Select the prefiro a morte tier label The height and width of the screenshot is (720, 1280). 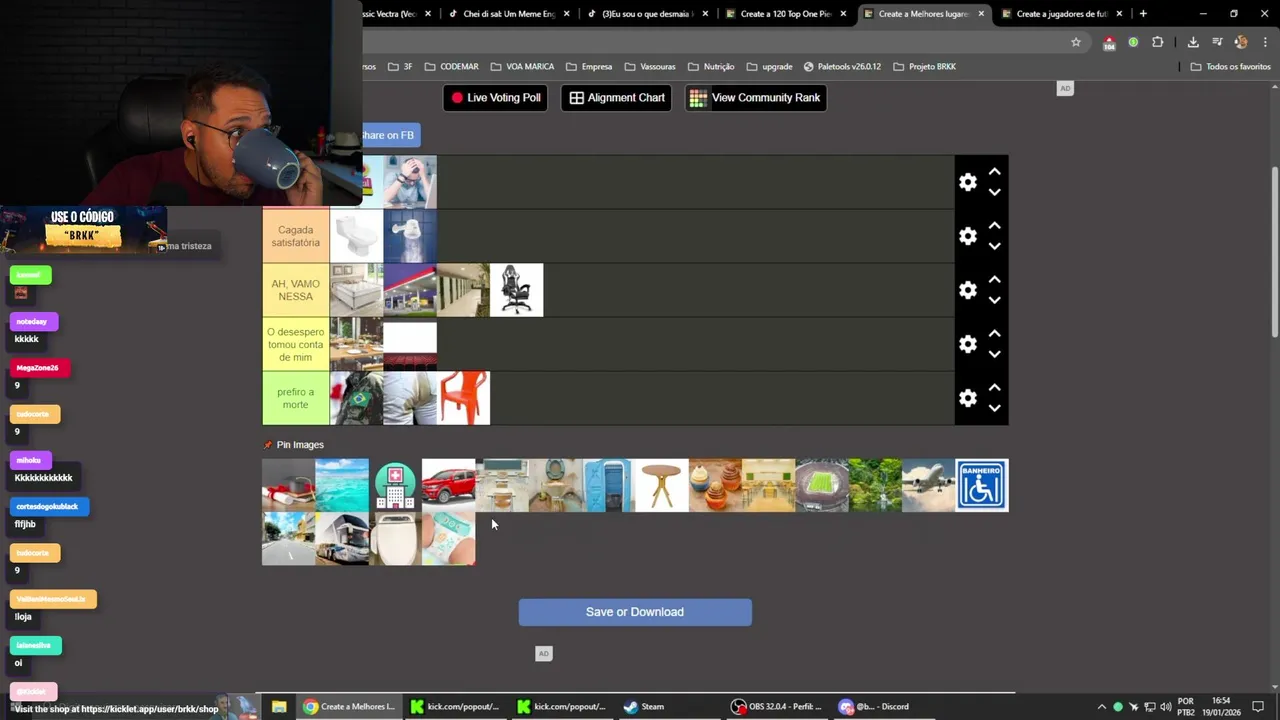(x=296, y=398)
